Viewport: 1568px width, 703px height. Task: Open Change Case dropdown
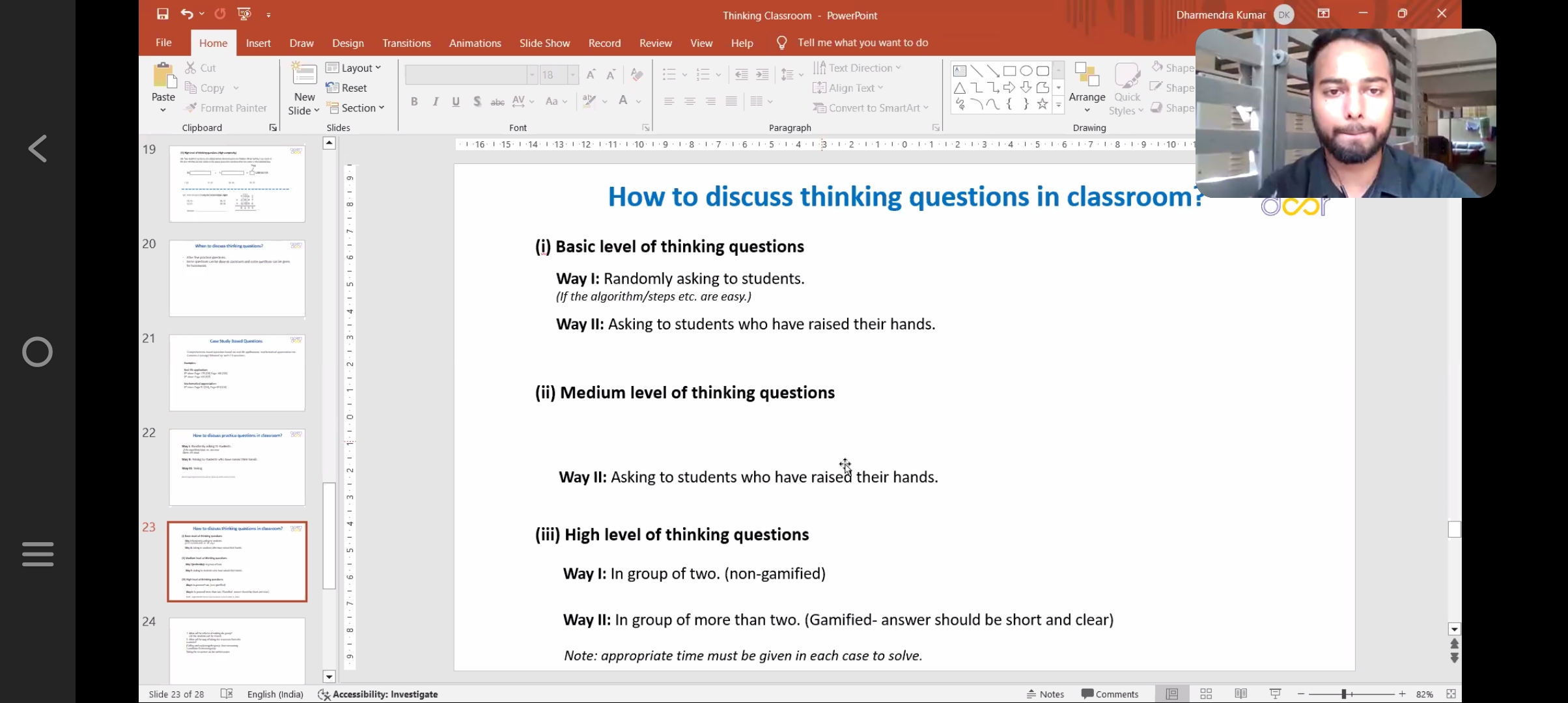556,102
